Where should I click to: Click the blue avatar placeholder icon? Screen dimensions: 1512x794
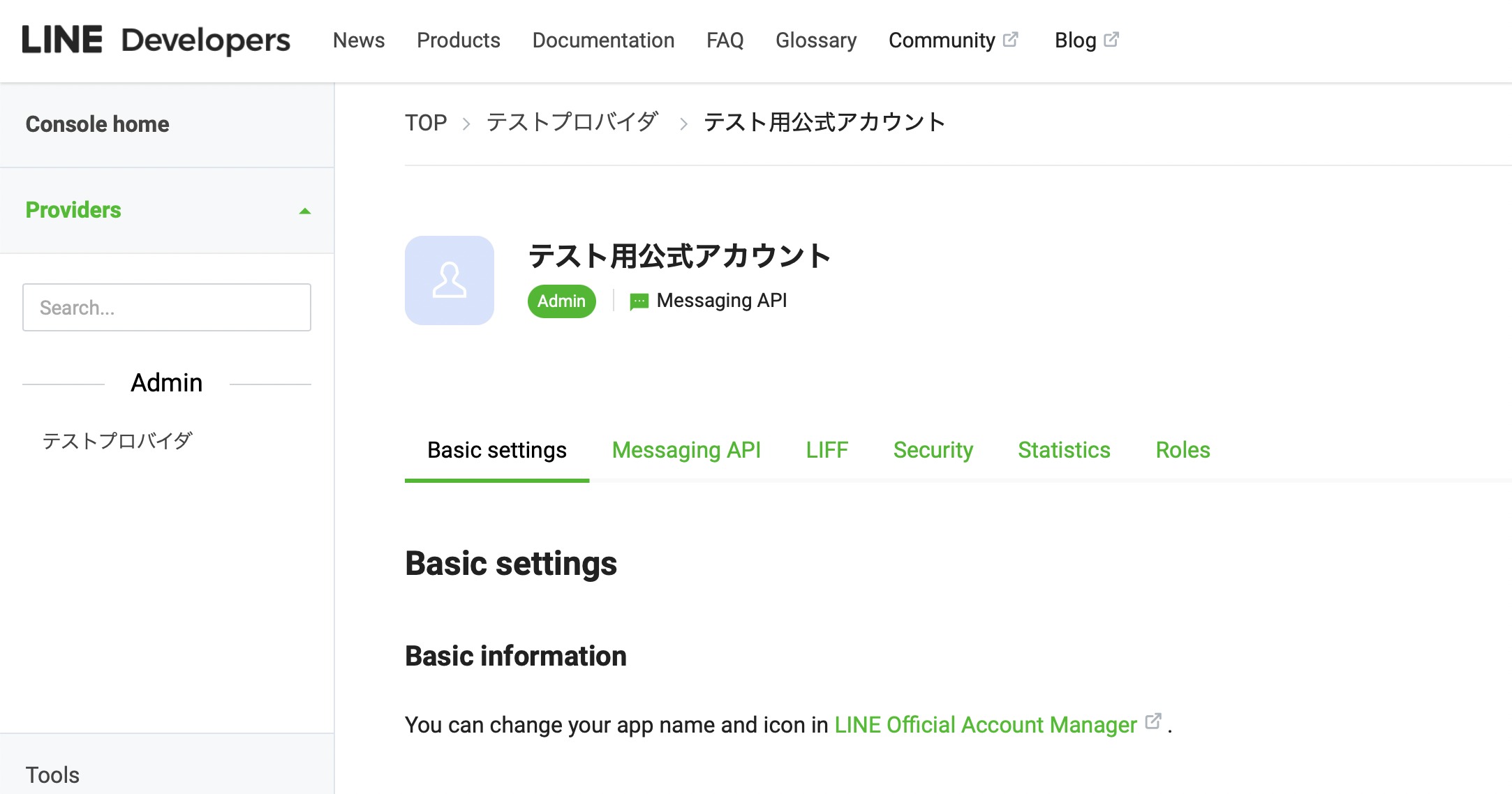449,280
